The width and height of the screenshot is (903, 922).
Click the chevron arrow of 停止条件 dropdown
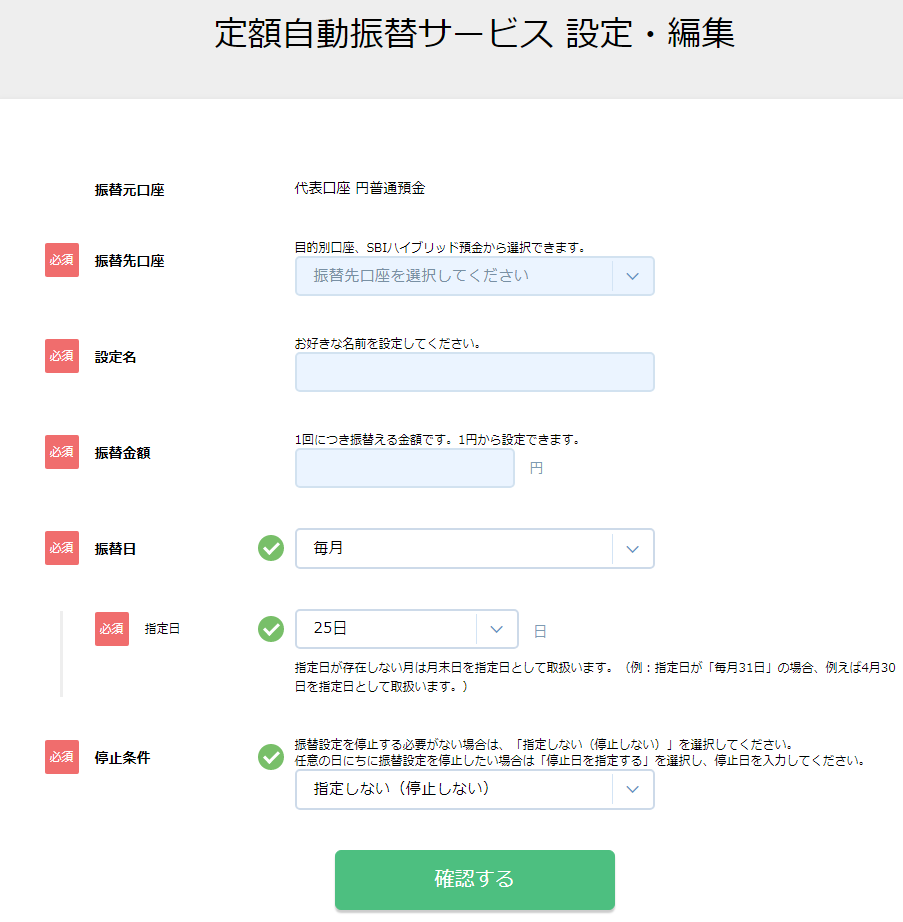point(633,790)
